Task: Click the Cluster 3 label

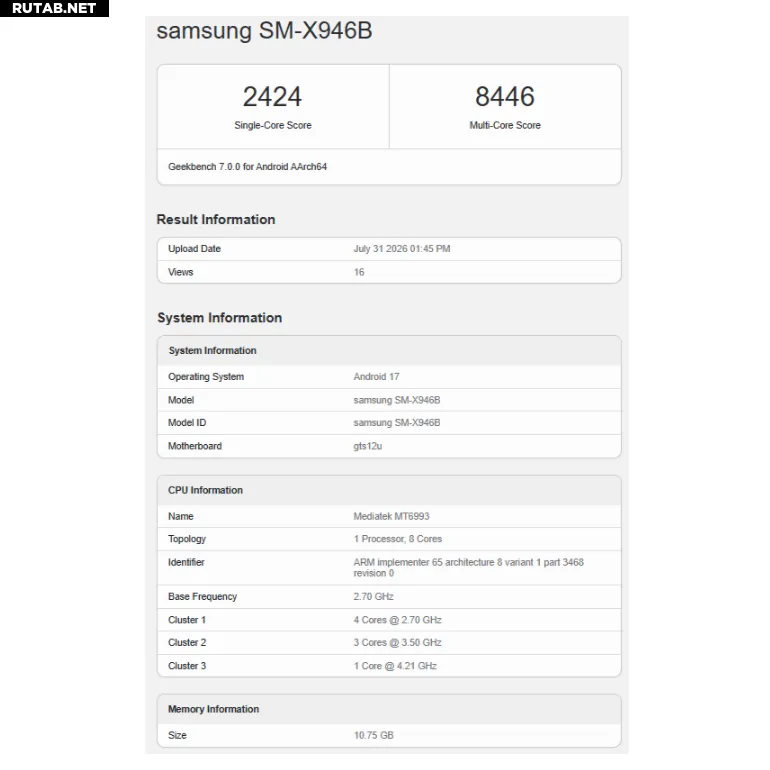Action: point(187,666)
